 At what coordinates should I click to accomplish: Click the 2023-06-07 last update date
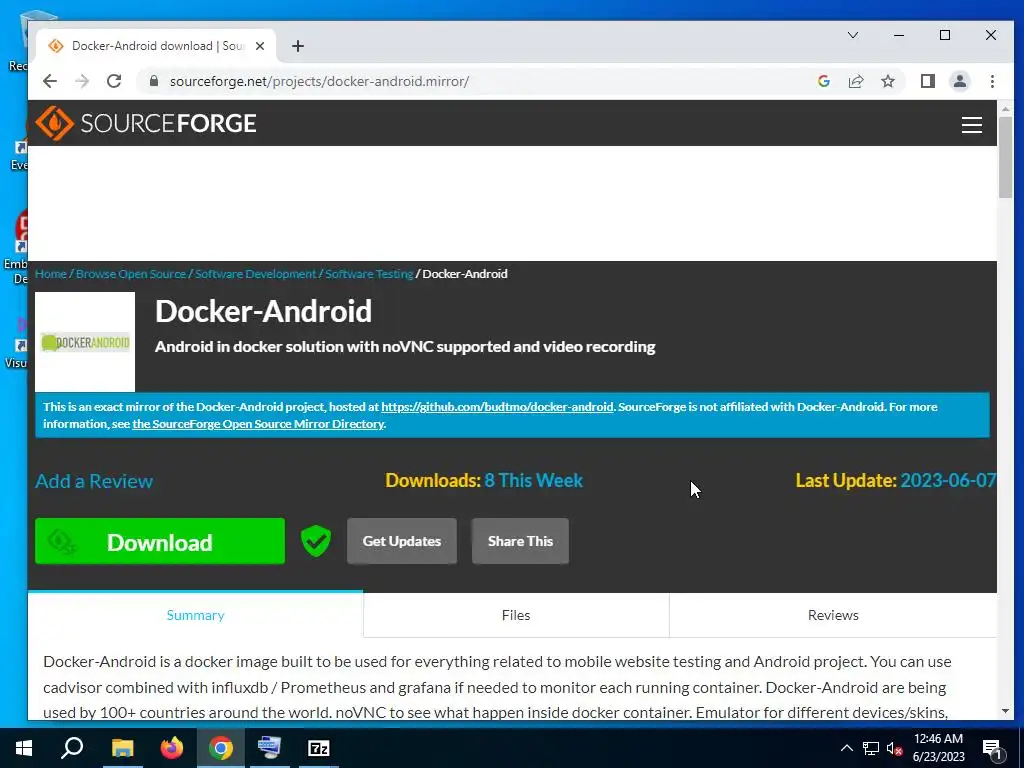pos(948,481)
